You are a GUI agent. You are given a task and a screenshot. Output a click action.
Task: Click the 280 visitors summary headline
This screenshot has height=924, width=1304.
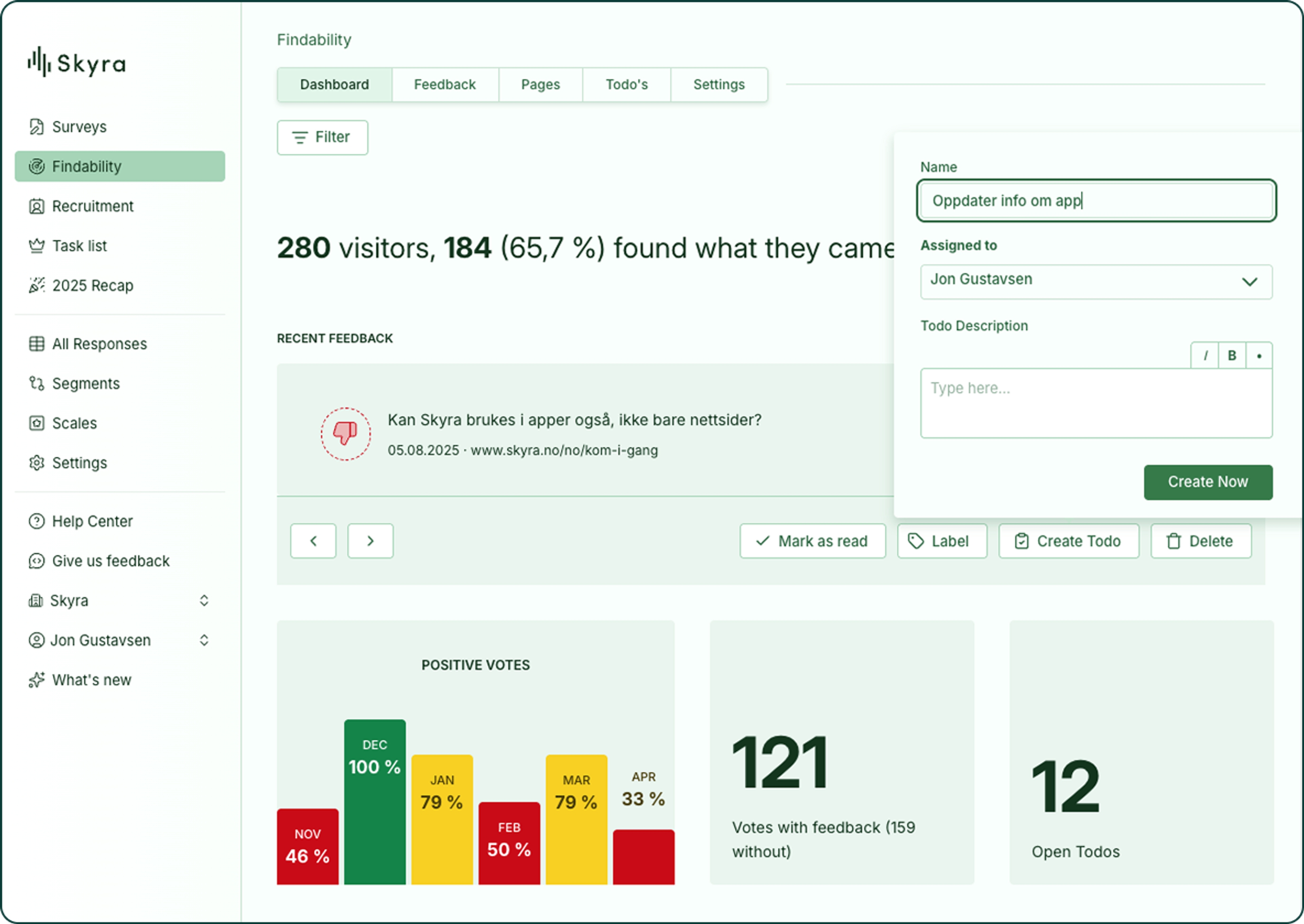pyautogui.click(x=586, y=248)
